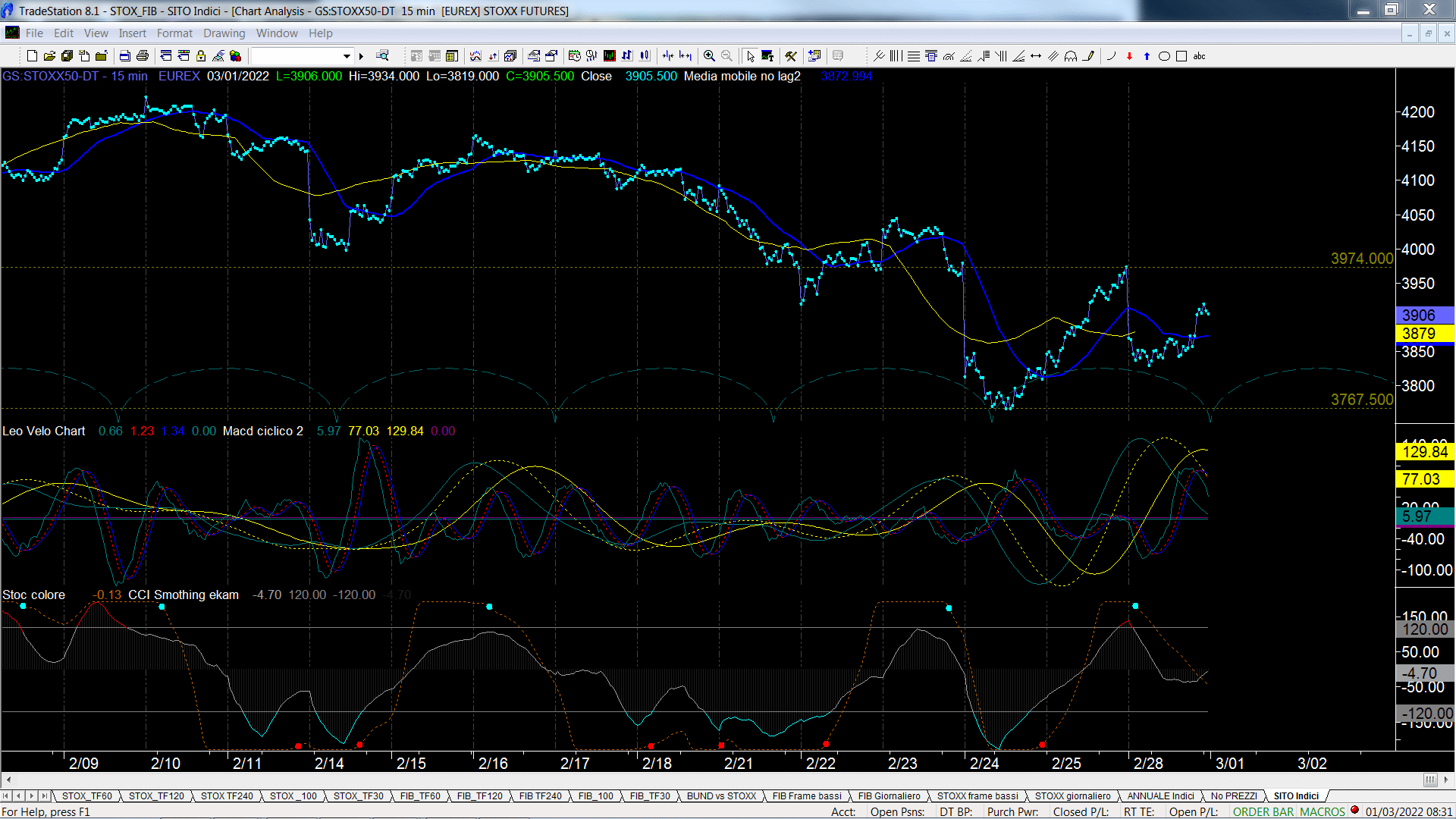Click MACROS in status bar

1323,811
